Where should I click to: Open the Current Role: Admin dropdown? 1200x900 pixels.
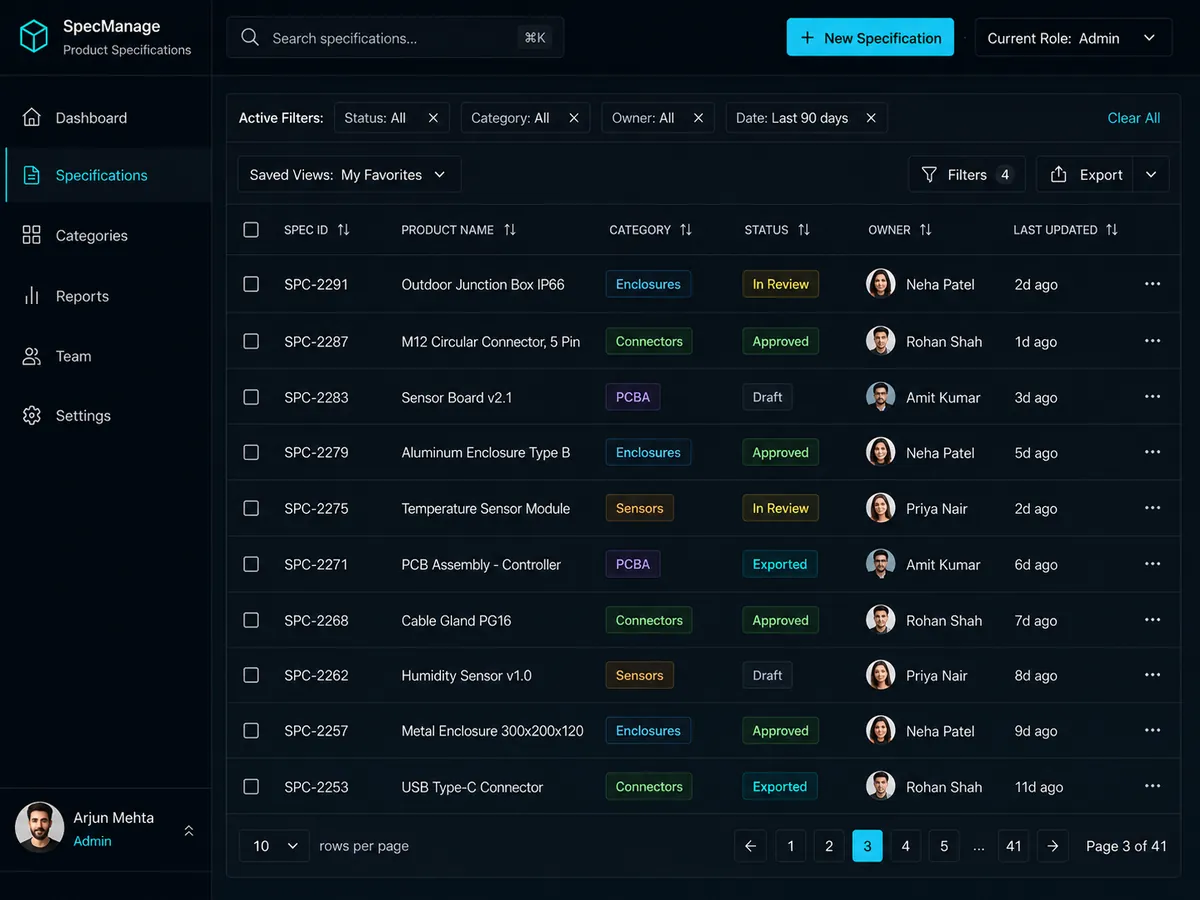[1073, 38]
